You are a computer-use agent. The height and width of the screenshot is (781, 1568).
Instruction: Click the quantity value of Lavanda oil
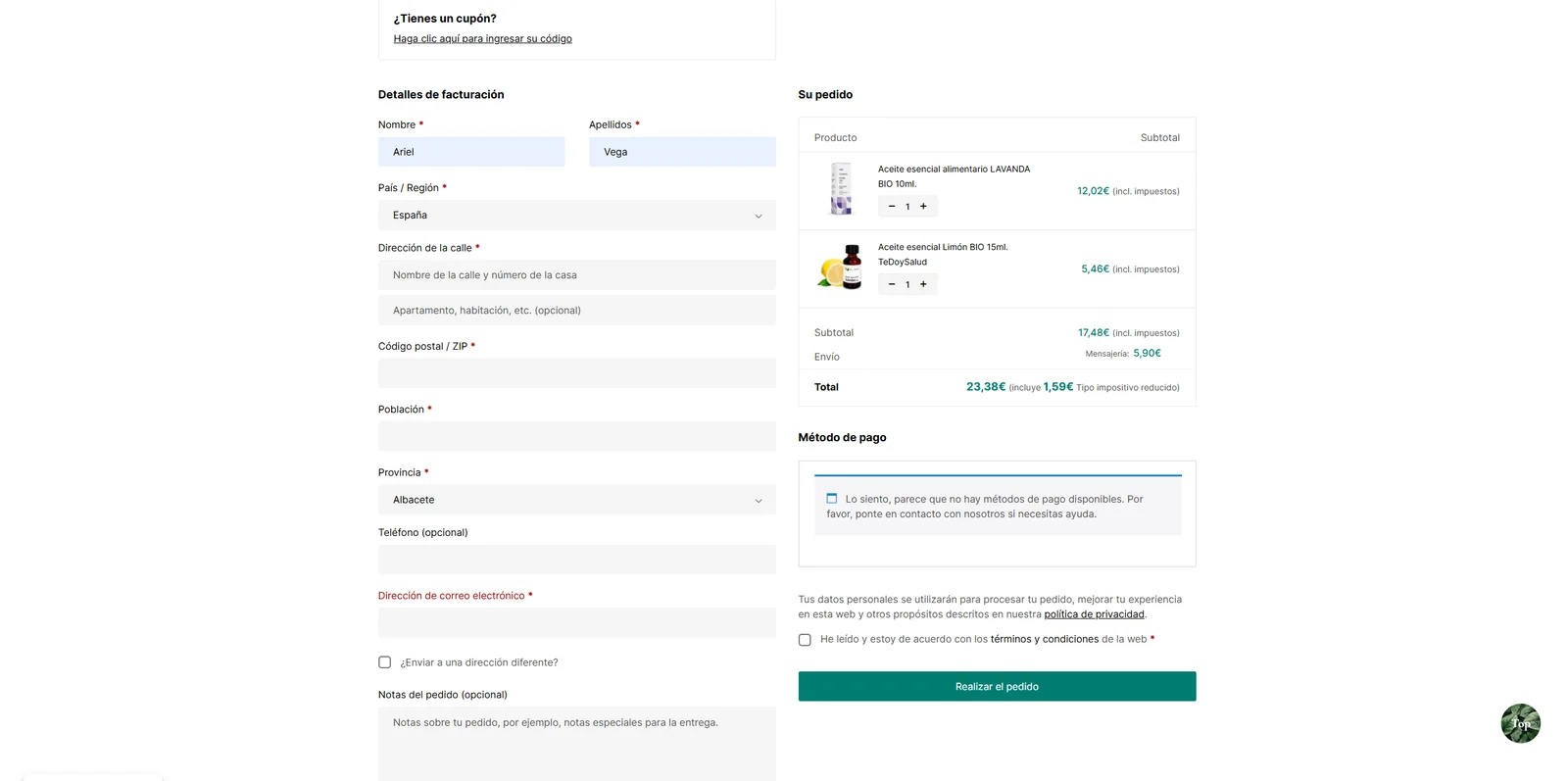pos(907,207)
